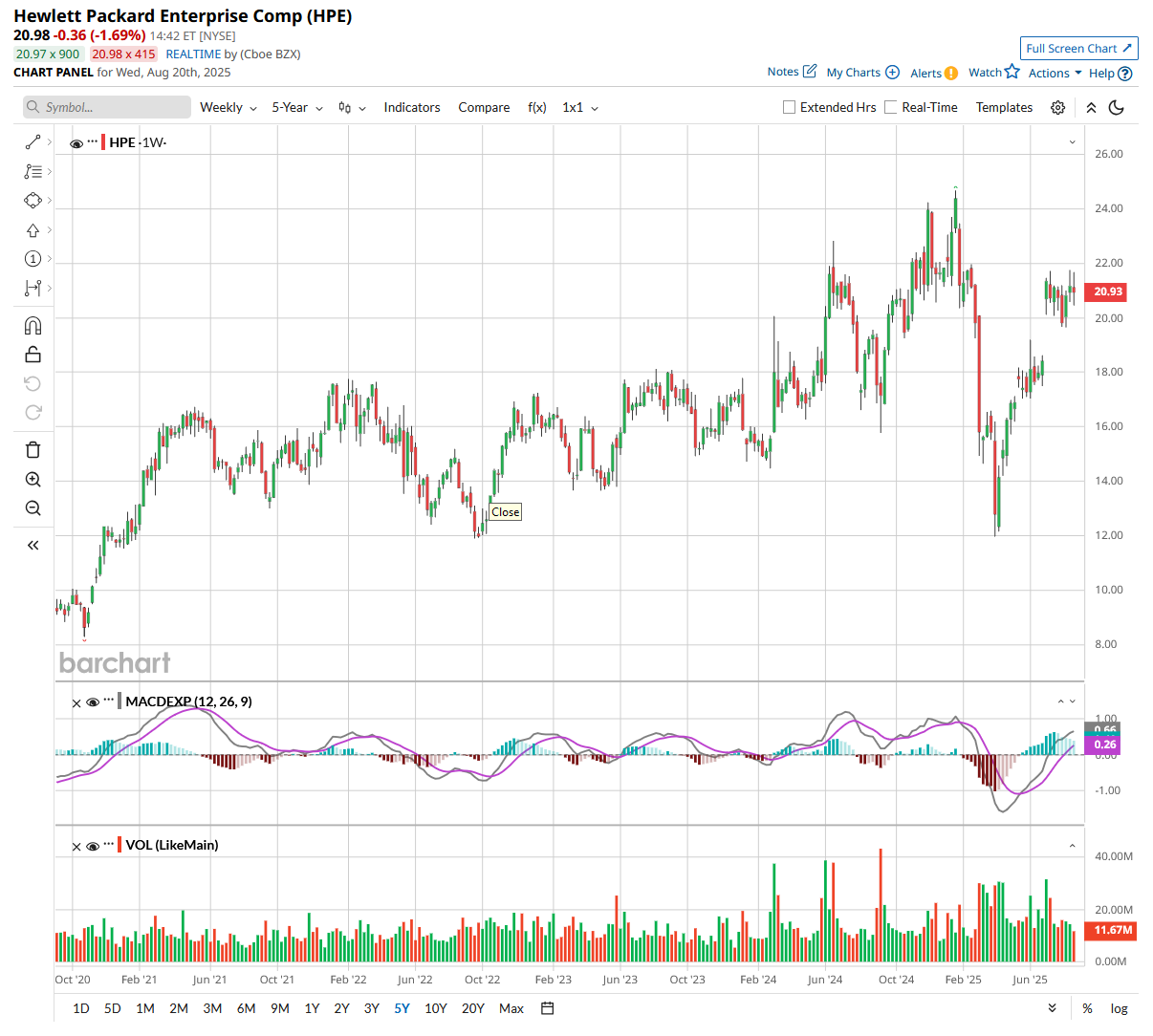
Task: Zoom out with the magnifier minus
Action: 33,508
